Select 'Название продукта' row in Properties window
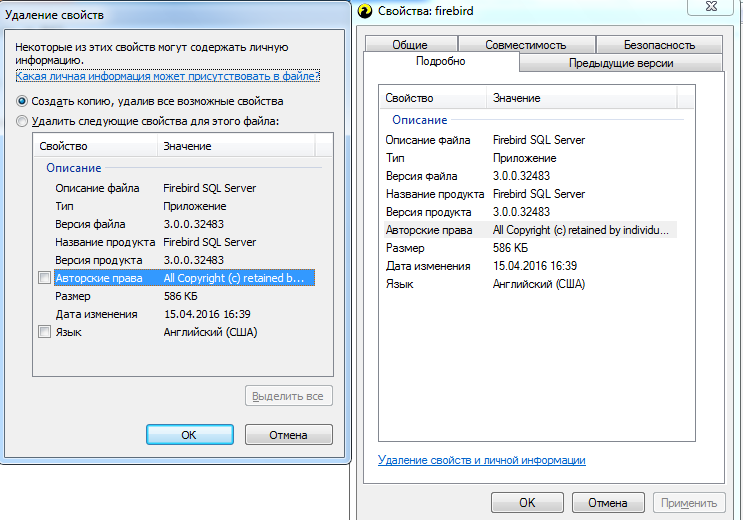Image resolution: width=743 pixels, height=520 pixels. click(530, 194)
